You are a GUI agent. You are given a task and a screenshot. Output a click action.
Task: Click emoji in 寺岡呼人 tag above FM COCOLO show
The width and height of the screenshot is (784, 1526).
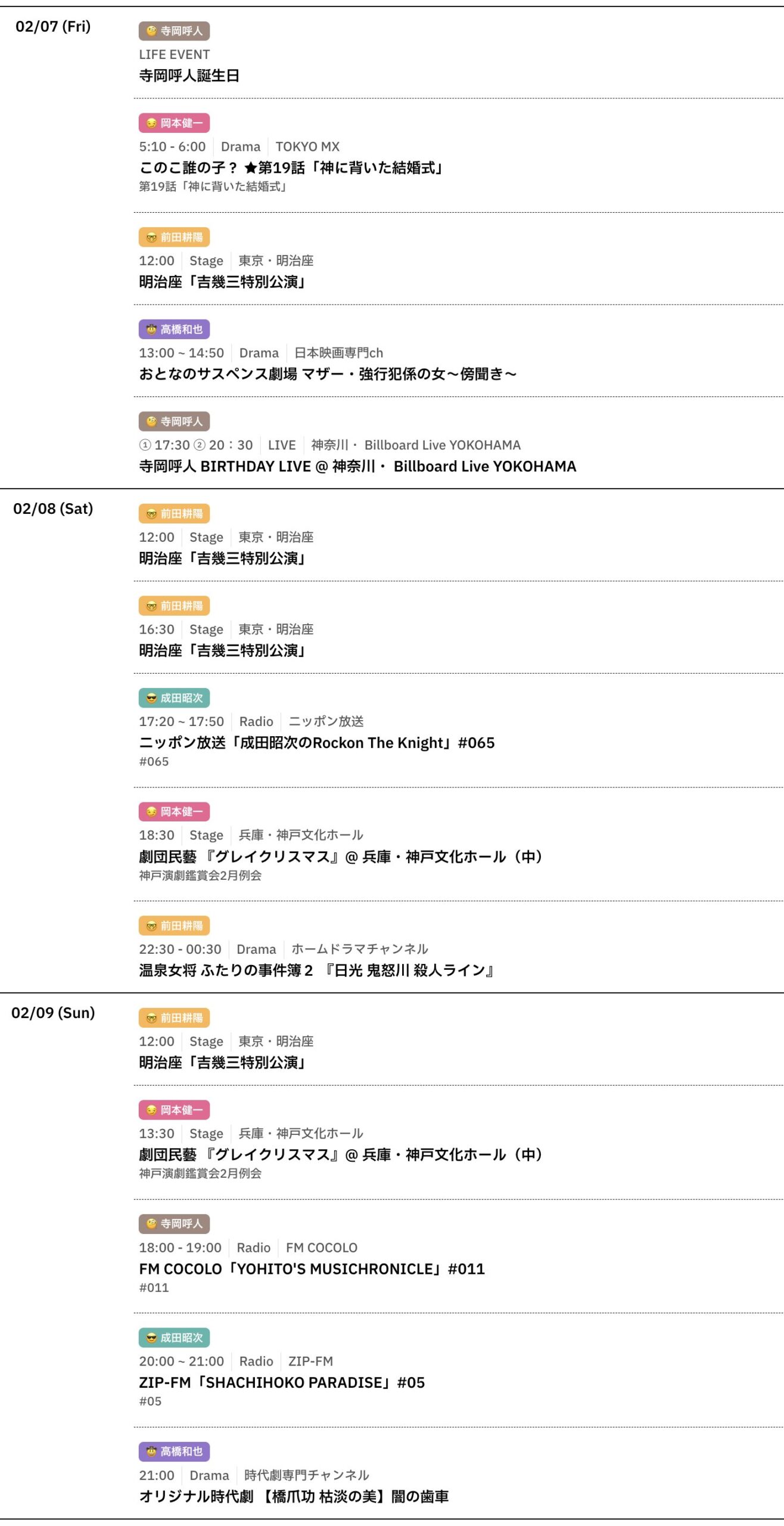coord(151,1224)
